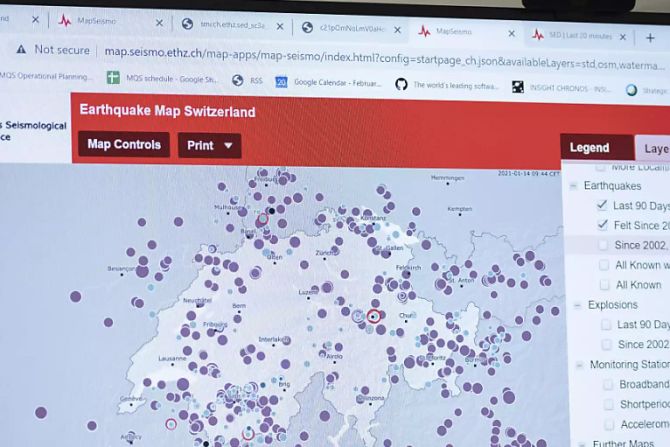Click the Bern city label on the map

(239, 306)
